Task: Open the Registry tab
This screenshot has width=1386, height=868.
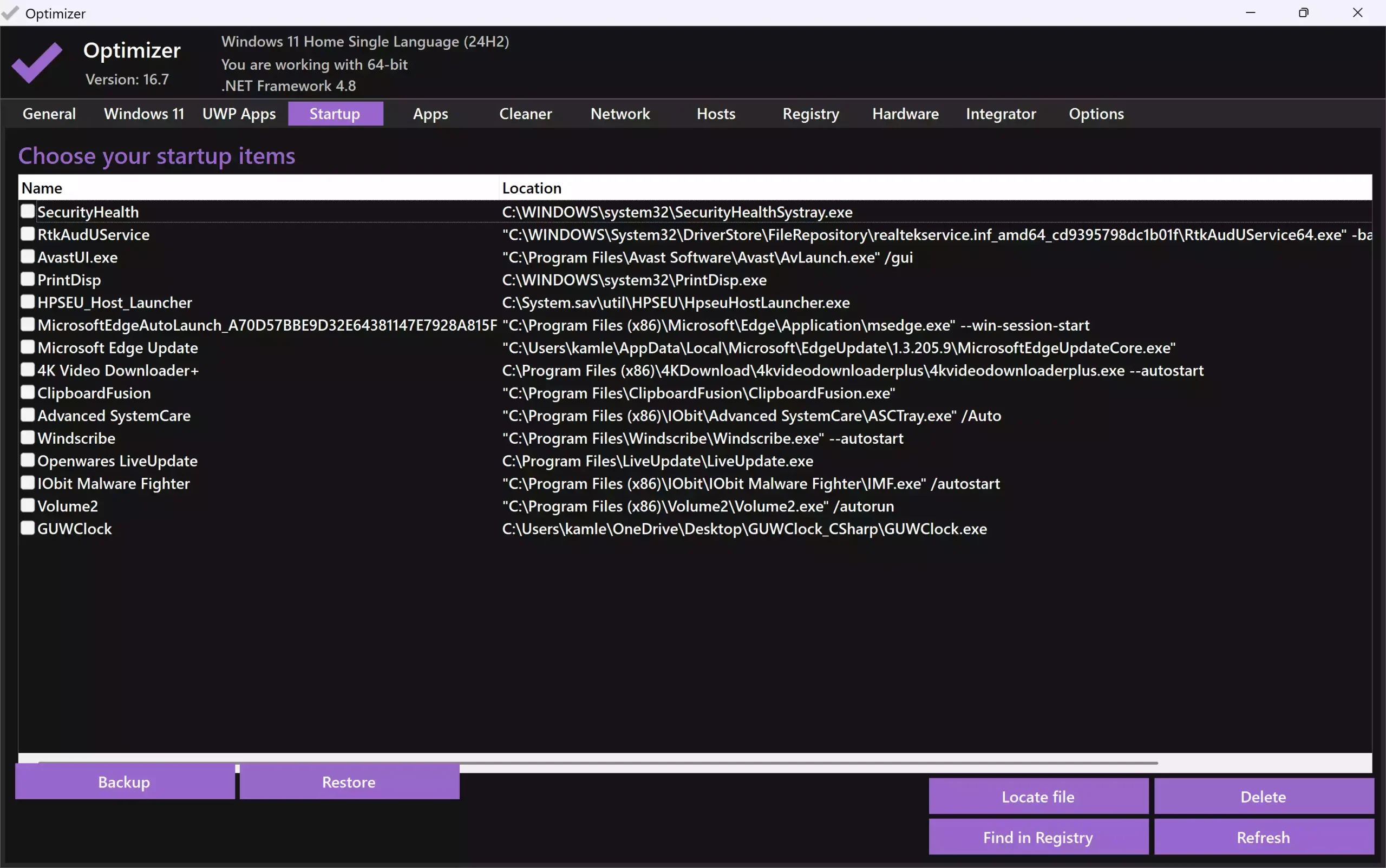Action: pos(810,114)
